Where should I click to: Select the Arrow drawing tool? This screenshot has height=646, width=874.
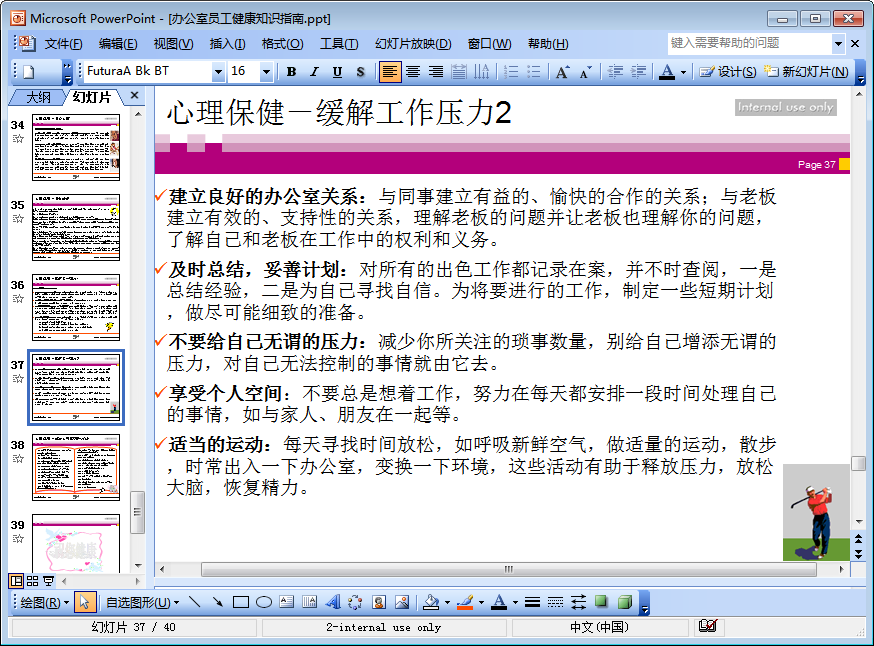coord(217,602)
